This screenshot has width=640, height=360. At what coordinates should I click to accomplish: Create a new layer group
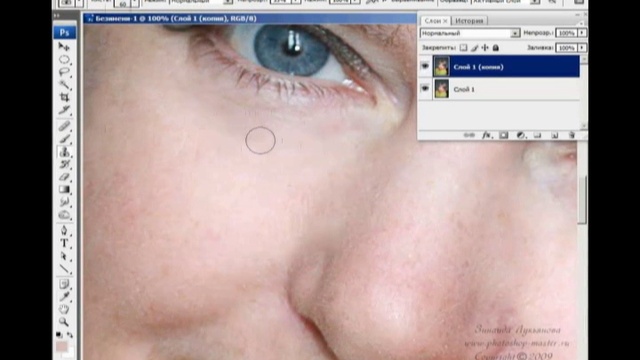(538, 135)
